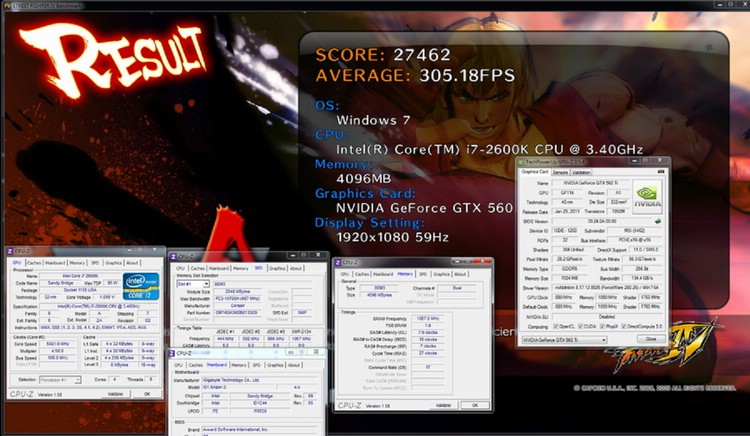Select the About tab in the SPD window

(296, 268)
